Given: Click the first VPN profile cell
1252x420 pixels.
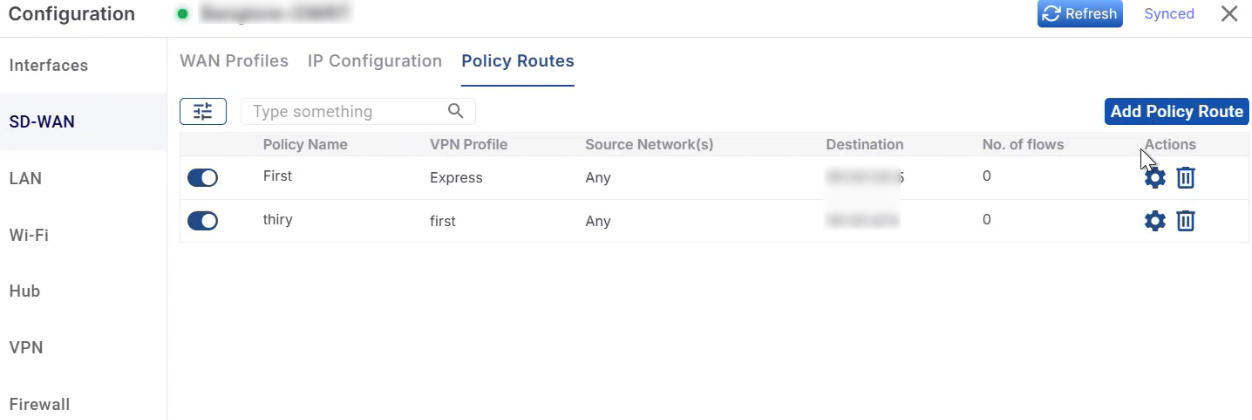Looking at the screenshot, I should coord(443,221).
